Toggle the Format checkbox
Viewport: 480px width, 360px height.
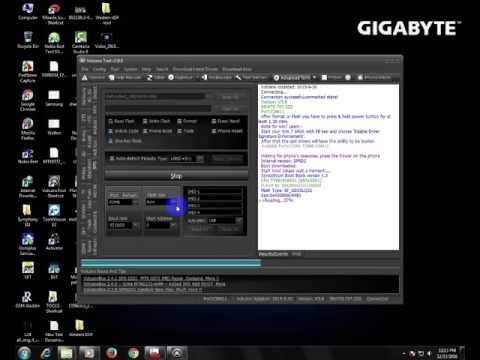coord(180,121)
